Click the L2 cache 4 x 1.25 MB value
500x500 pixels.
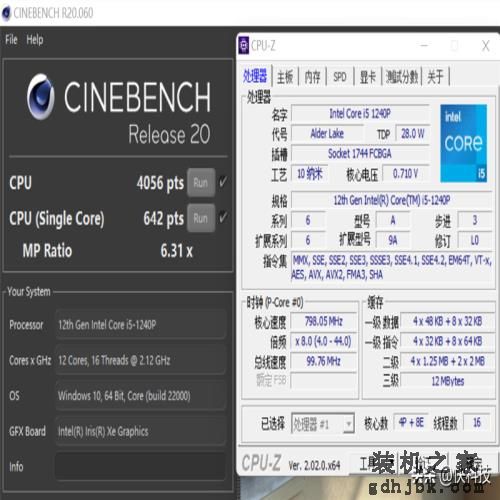pyautogui.click(x=448, y=361)
